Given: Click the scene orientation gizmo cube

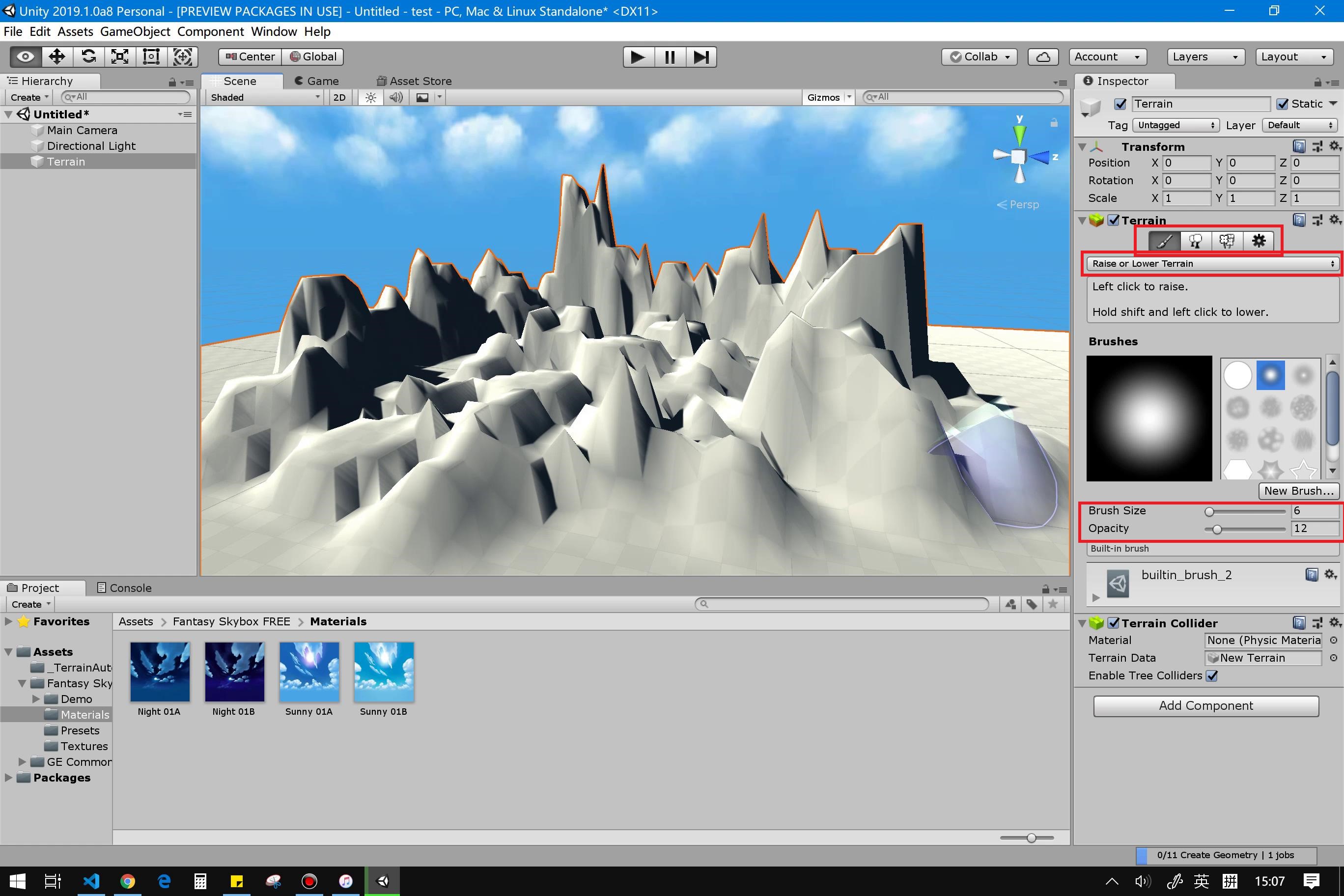Looking at the screenshot, I should 1018,157.
